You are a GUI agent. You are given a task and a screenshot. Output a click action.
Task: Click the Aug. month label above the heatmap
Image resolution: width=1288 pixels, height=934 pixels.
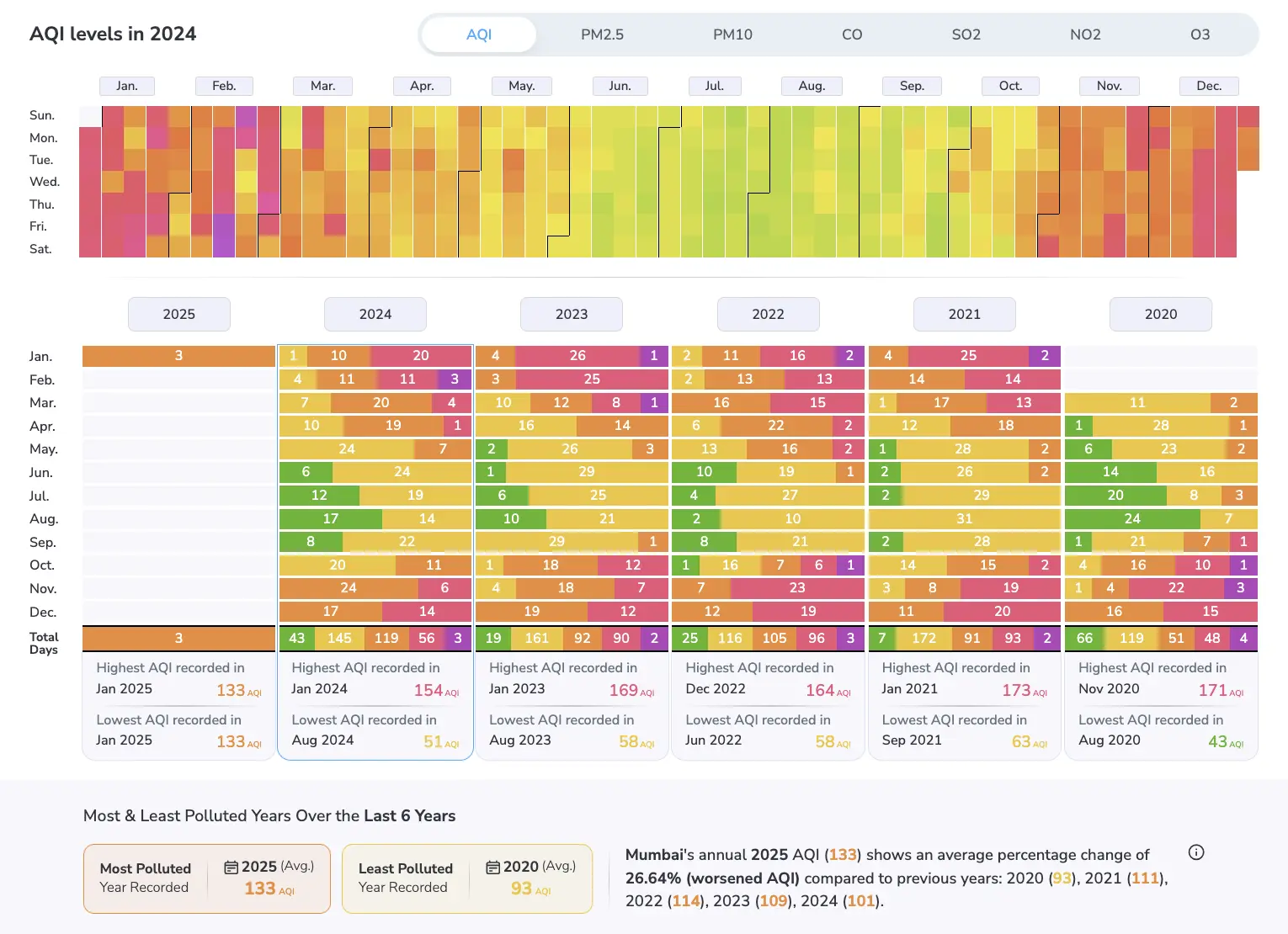tap(812, 86)
